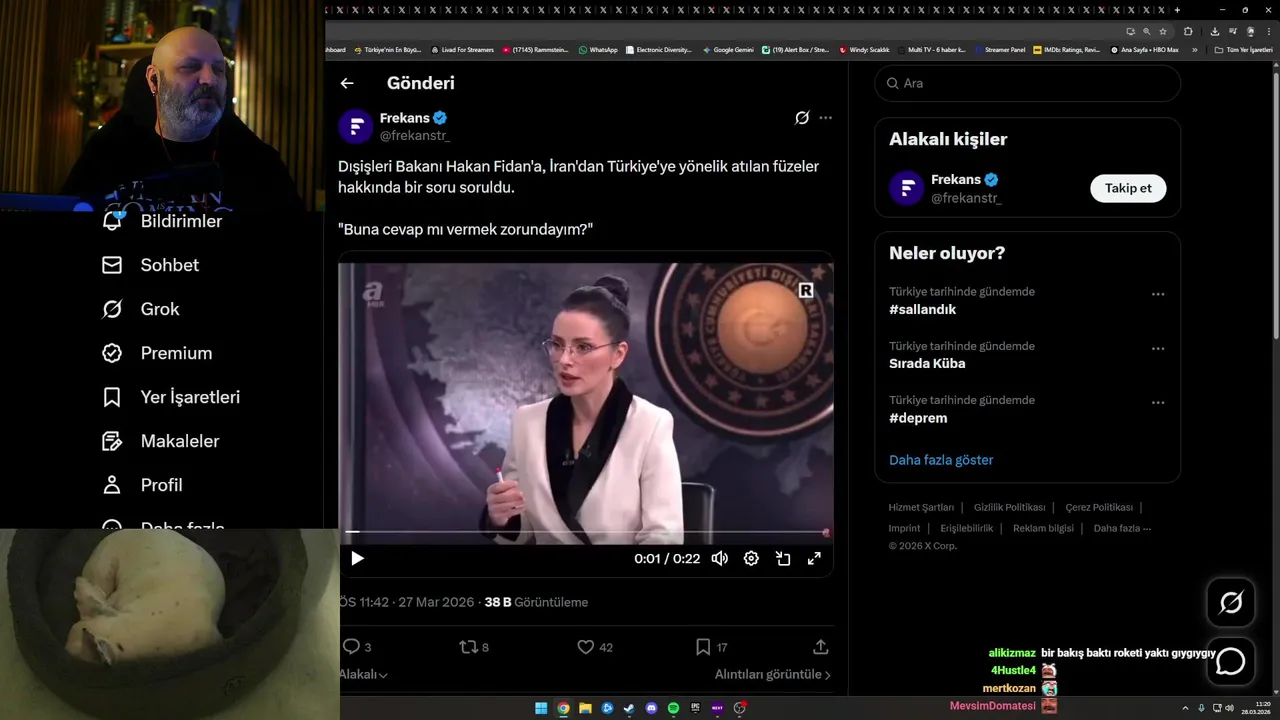
Task: Open Chrome downloads icon
Action: point(1215,31)
